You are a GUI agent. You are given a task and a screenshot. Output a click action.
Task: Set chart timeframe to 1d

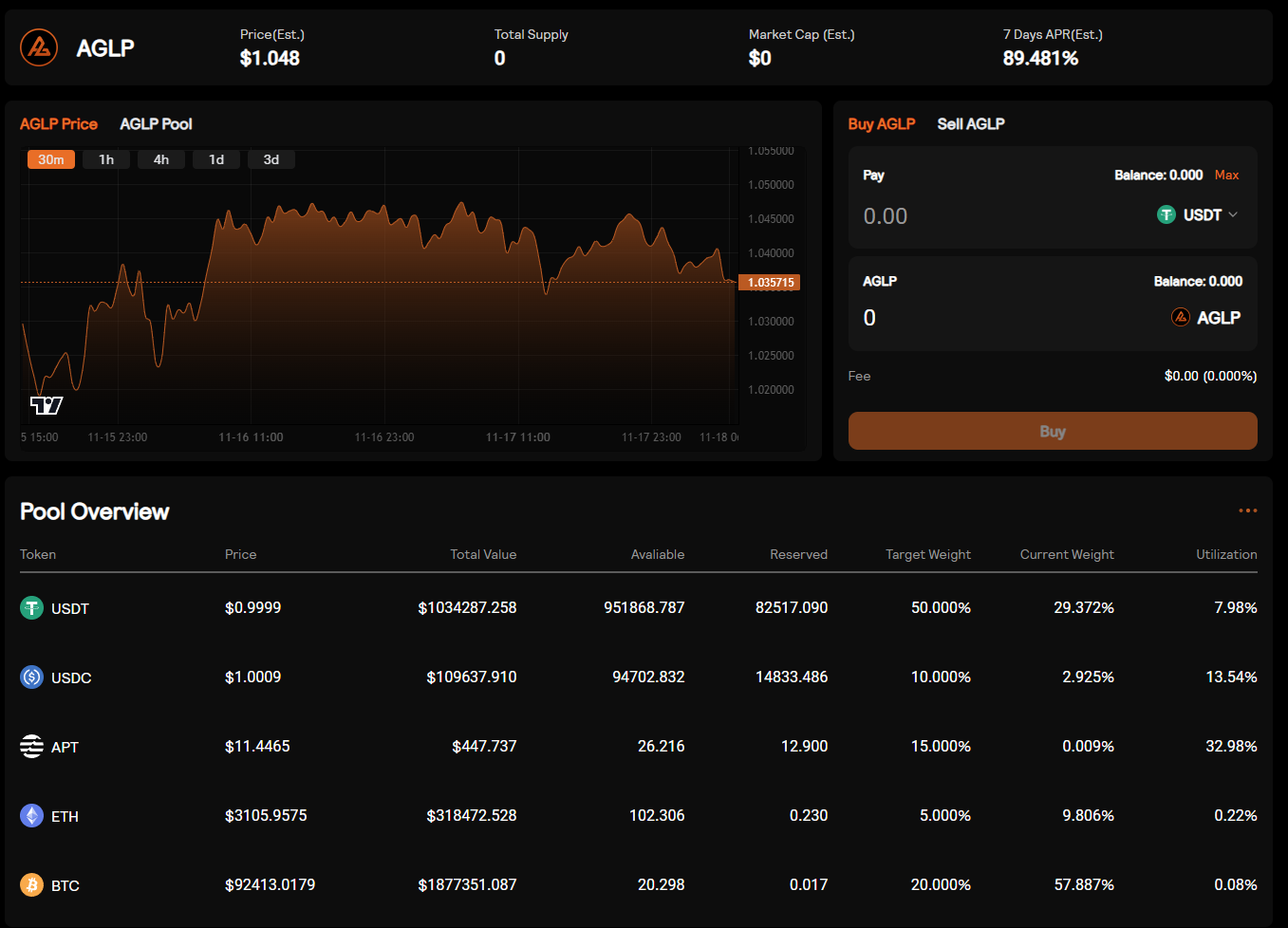[216, 159]
